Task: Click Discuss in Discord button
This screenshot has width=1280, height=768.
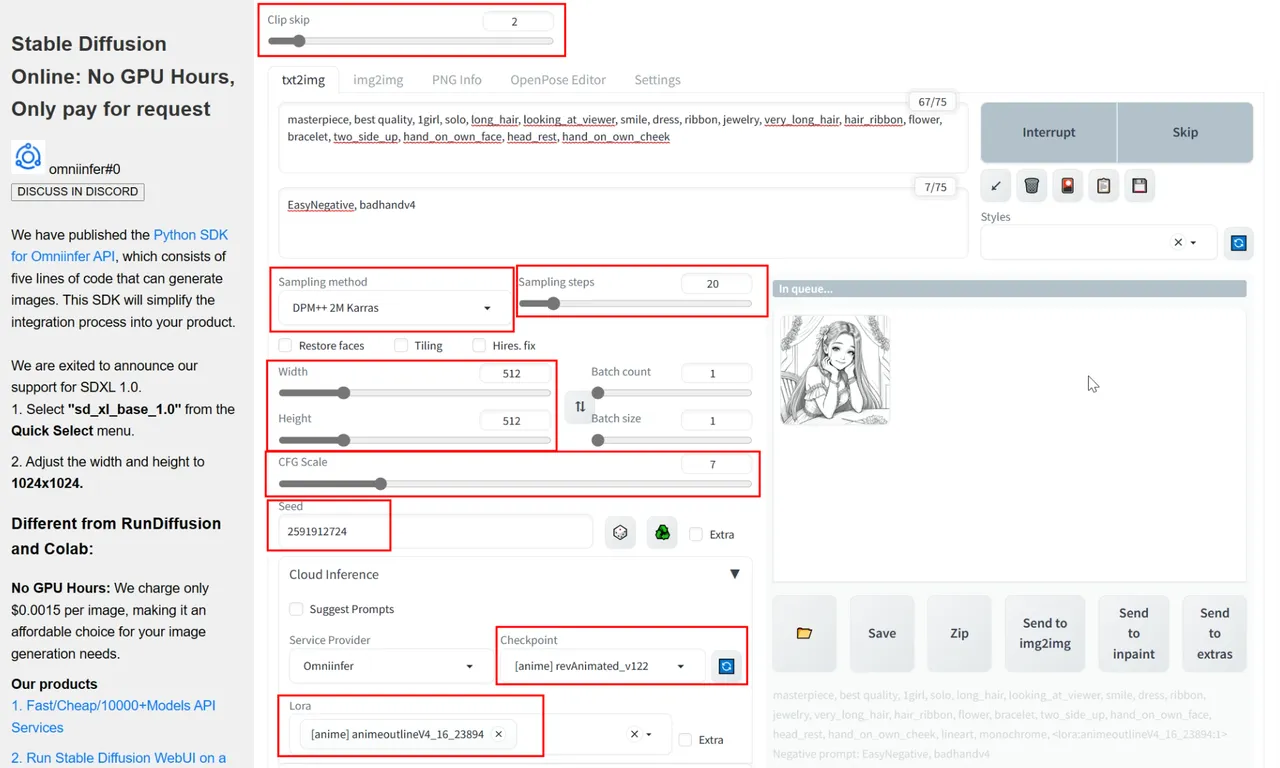Action: [x=78, y=191]
